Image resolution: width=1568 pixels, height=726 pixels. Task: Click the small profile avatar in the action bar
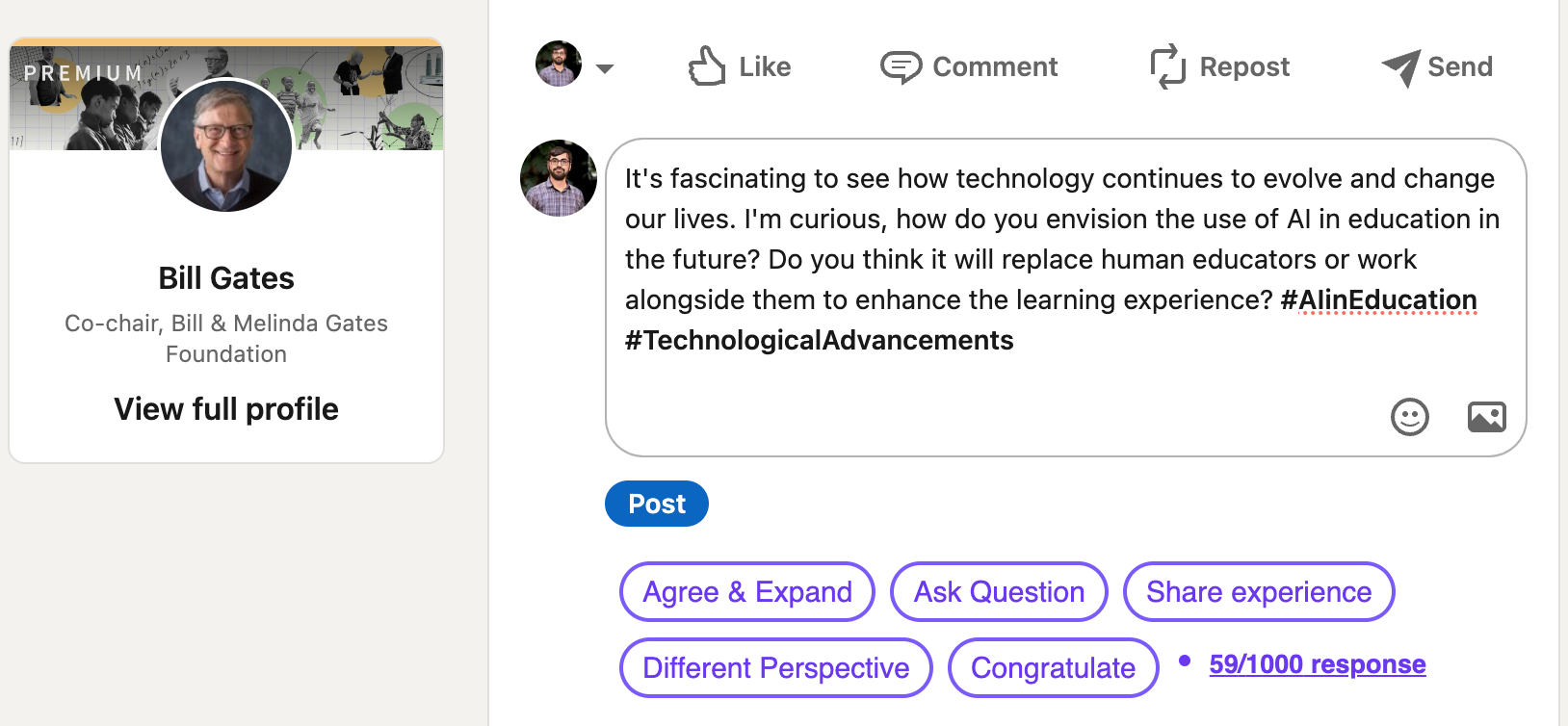(559, 65)
